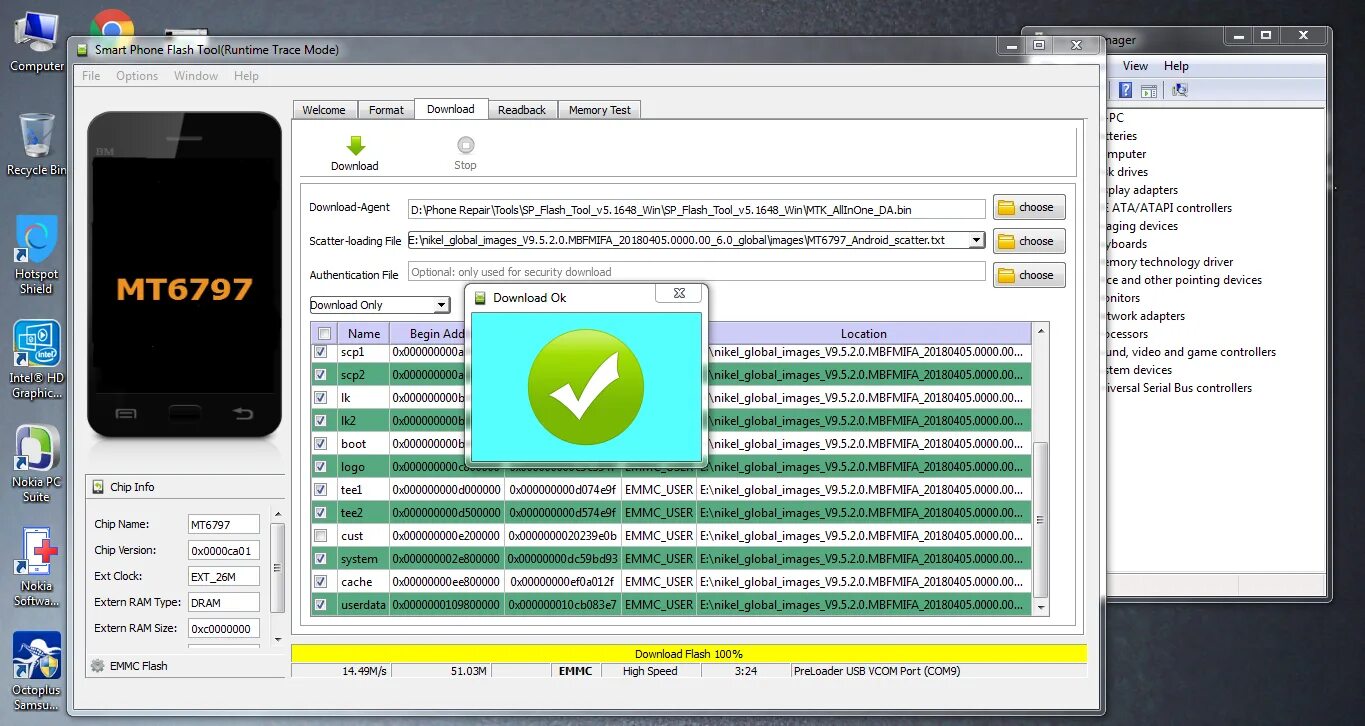
Task: Click the phone Home button on MT6797 image
Action: [184, 413]
